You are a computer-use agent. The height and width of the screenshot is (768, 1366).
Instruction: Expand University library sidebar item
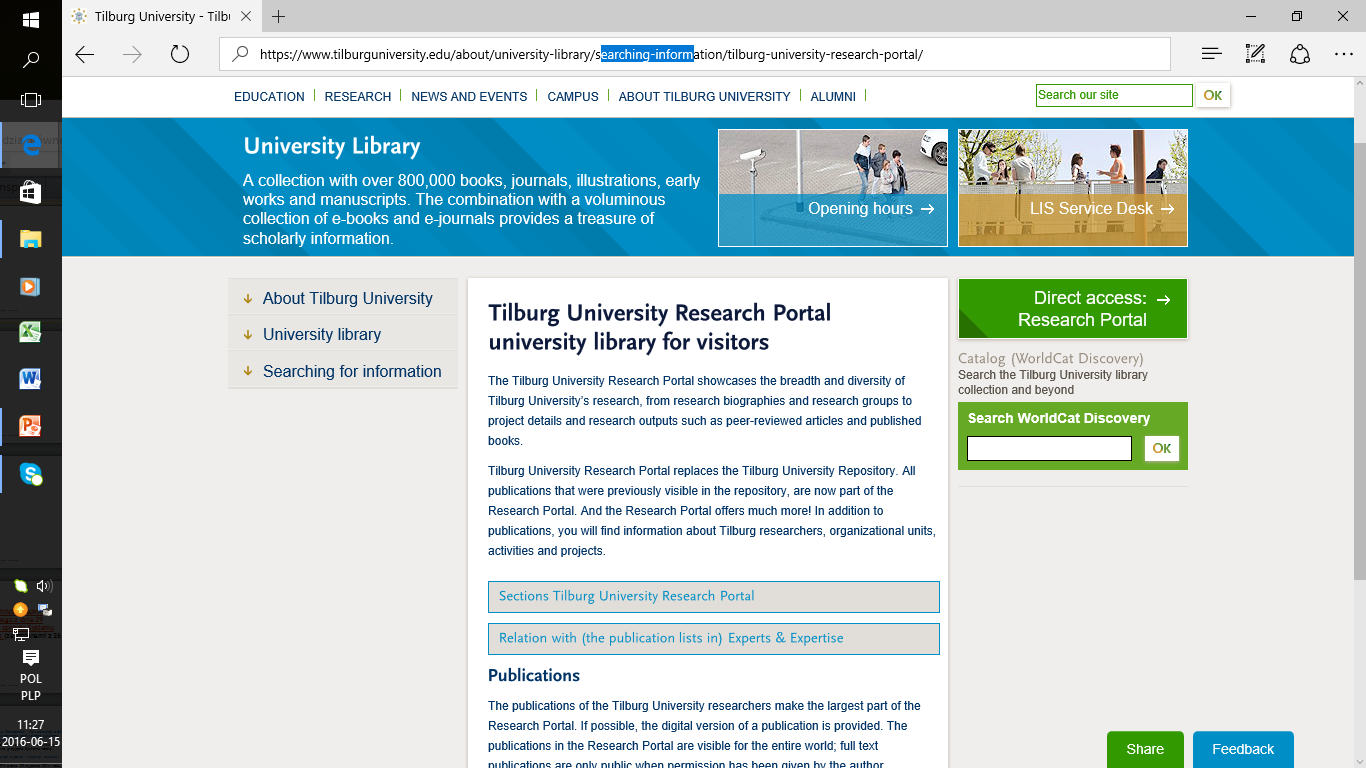pos(343,334)
